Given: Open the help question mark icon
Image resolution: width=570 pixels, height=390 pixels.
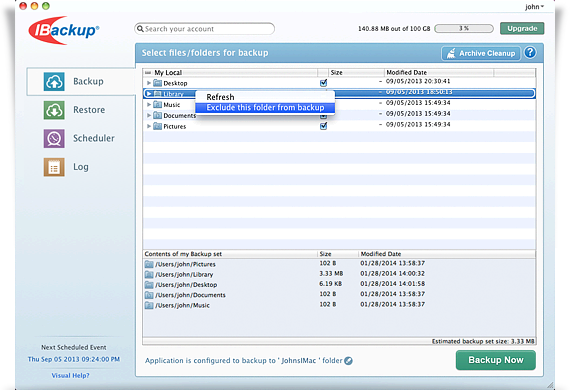Looking at the screenshot, I should point(530,53).
